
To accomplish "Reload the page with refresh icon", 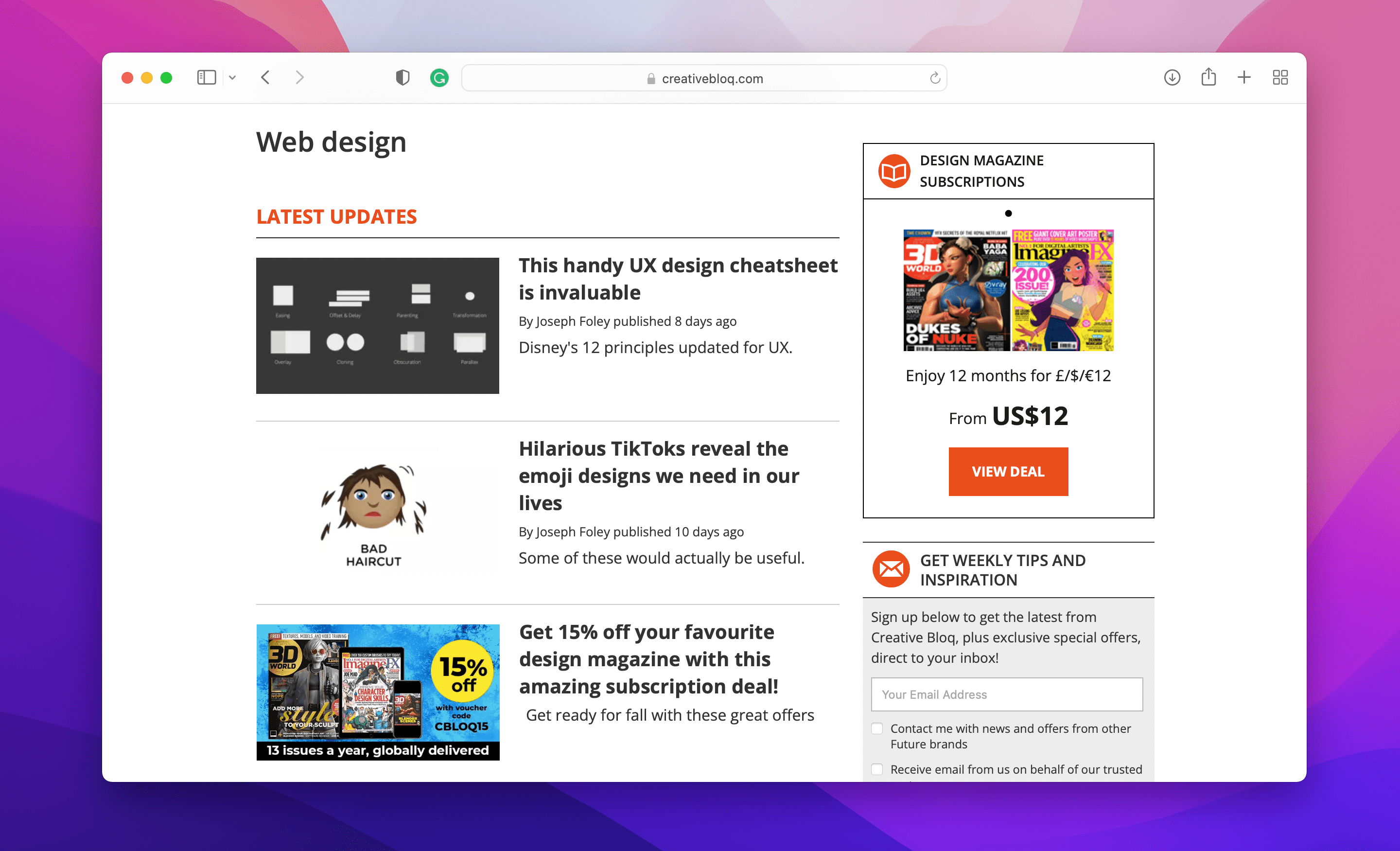I will (x=935, y=78).
